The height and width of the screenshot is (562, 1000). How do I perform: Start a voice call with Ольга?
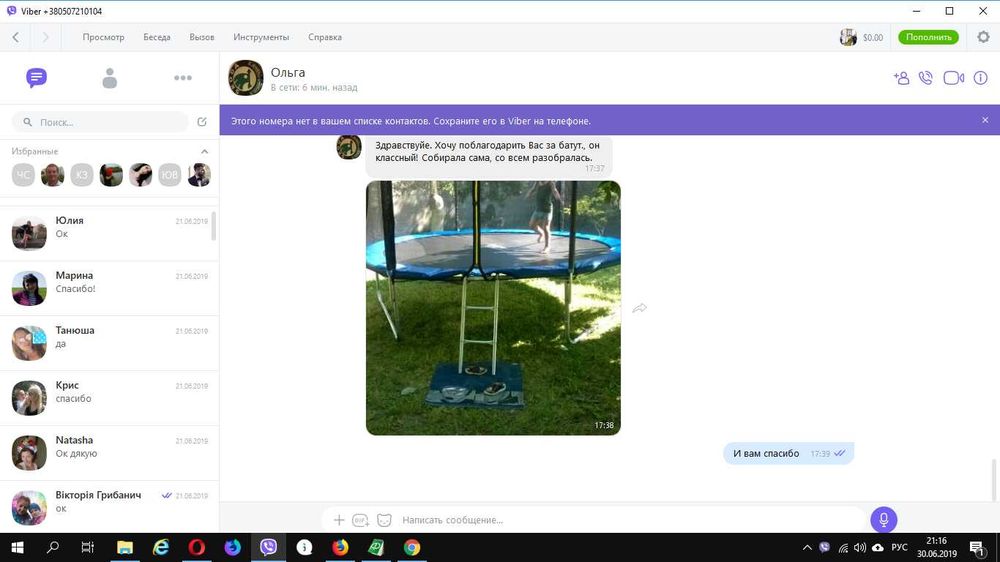[x=925, y=78]
